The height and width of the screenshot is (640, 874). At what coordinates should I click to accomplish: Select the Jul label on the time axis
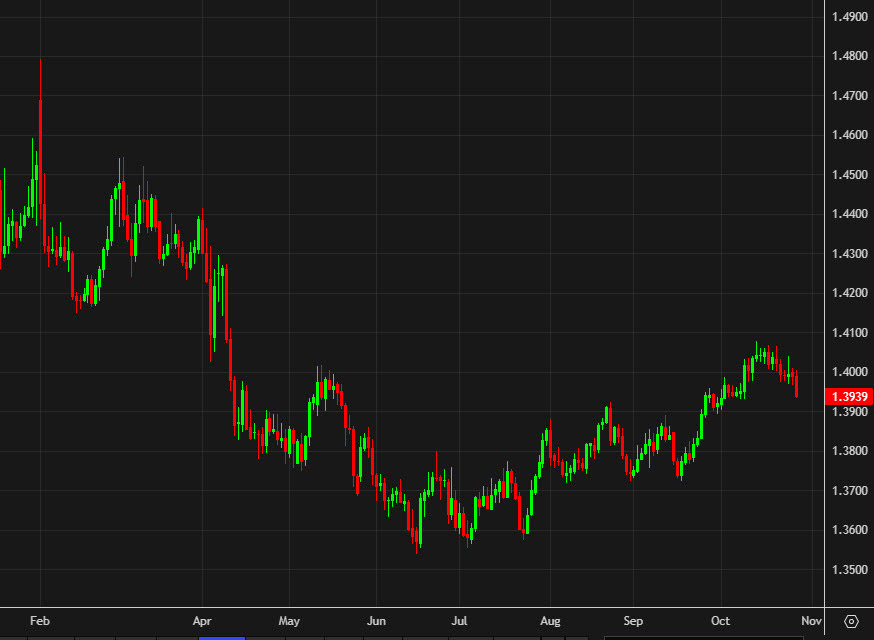coord(460,621)
